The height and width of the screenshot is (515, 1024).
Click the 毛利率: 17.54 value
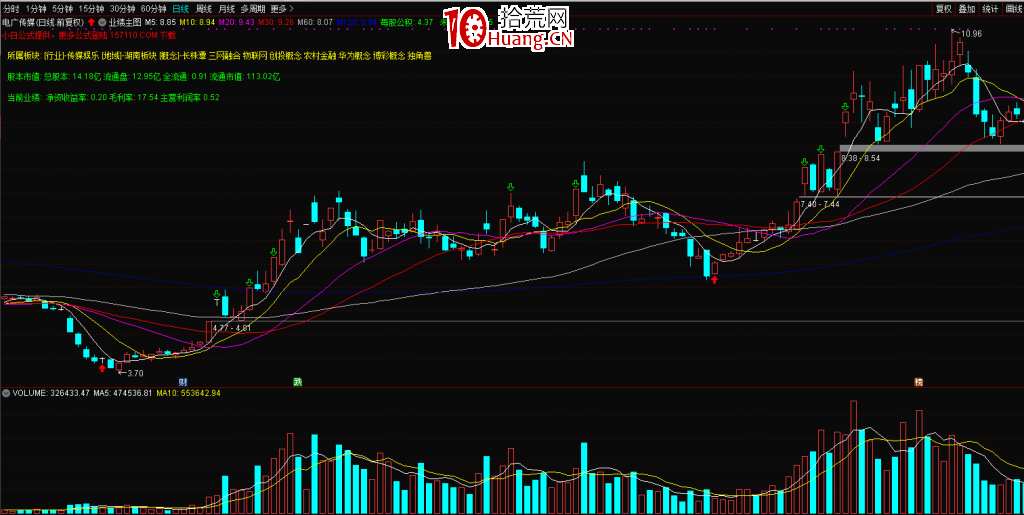133,97
